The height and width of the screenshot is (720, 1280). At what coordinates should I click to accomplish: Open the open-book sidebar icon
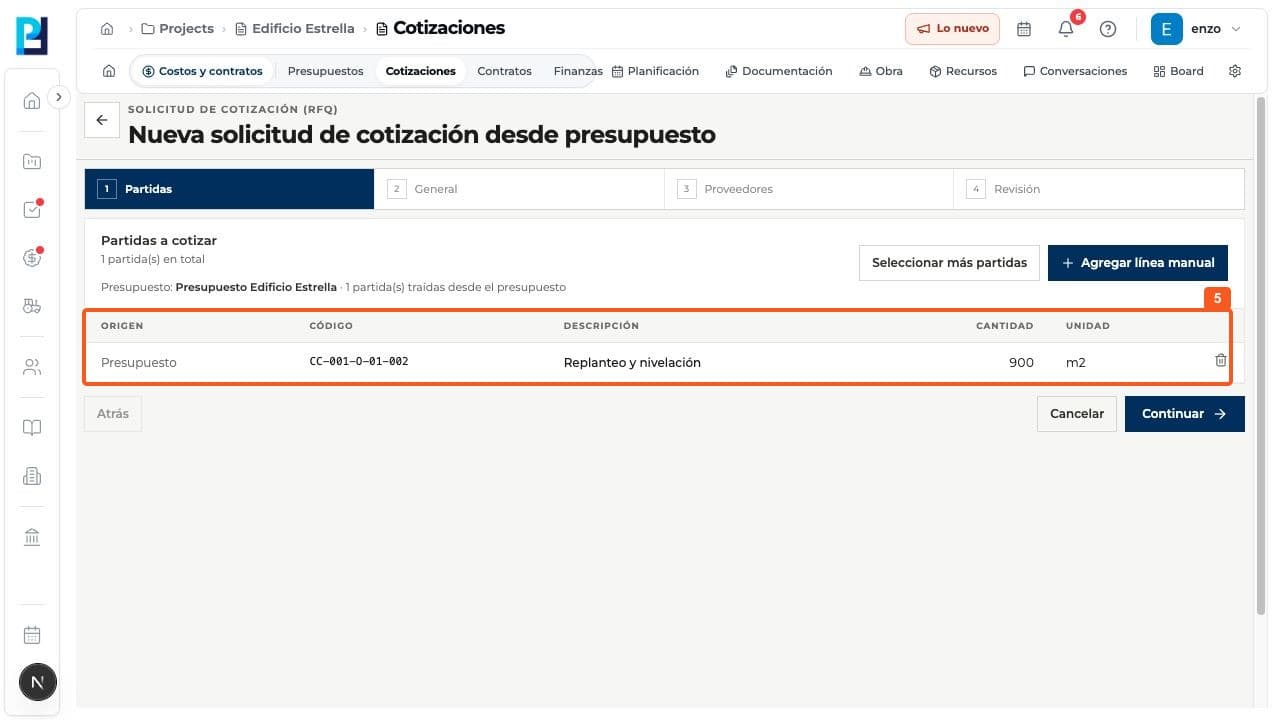pos(32,428)
